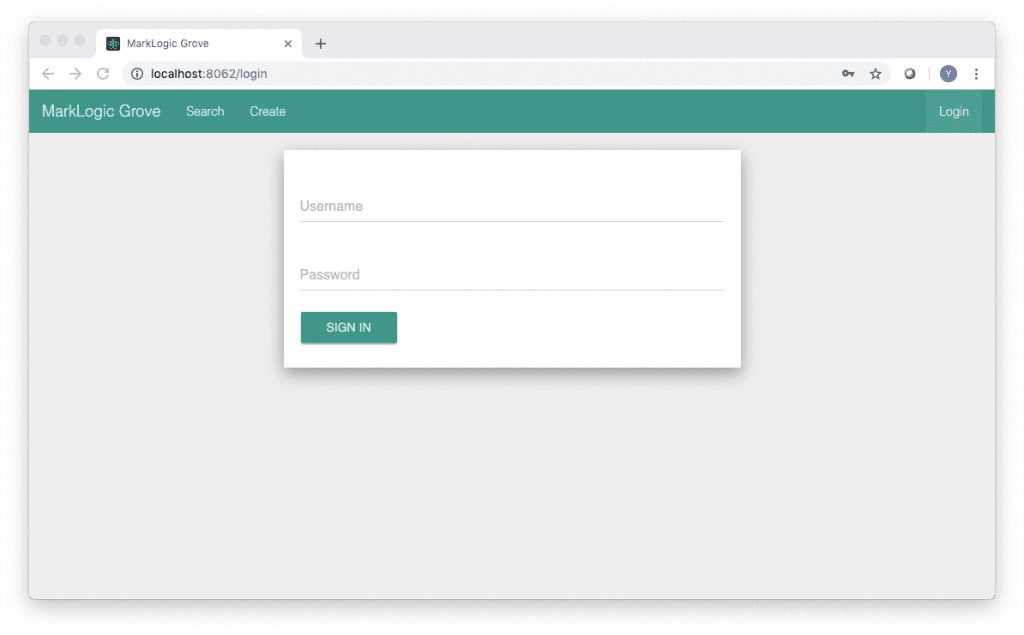
Task: Reload the page with the refresh icon
Action: 103,74
